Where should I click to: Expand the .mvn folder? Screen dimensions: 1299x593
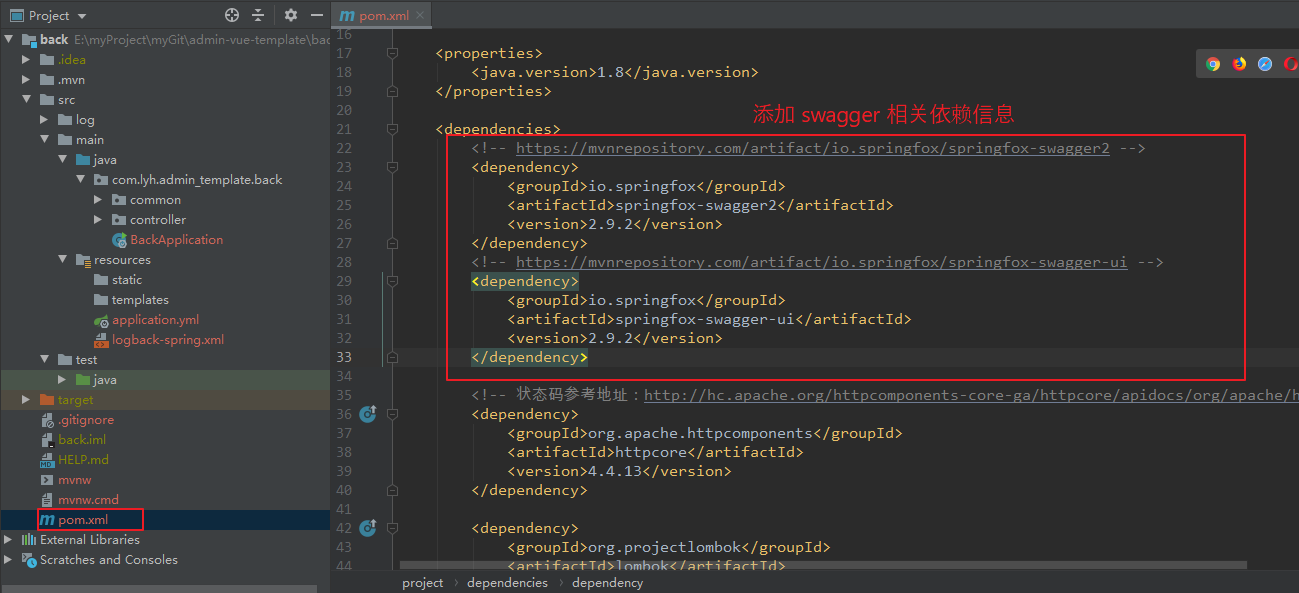point(27,80)
